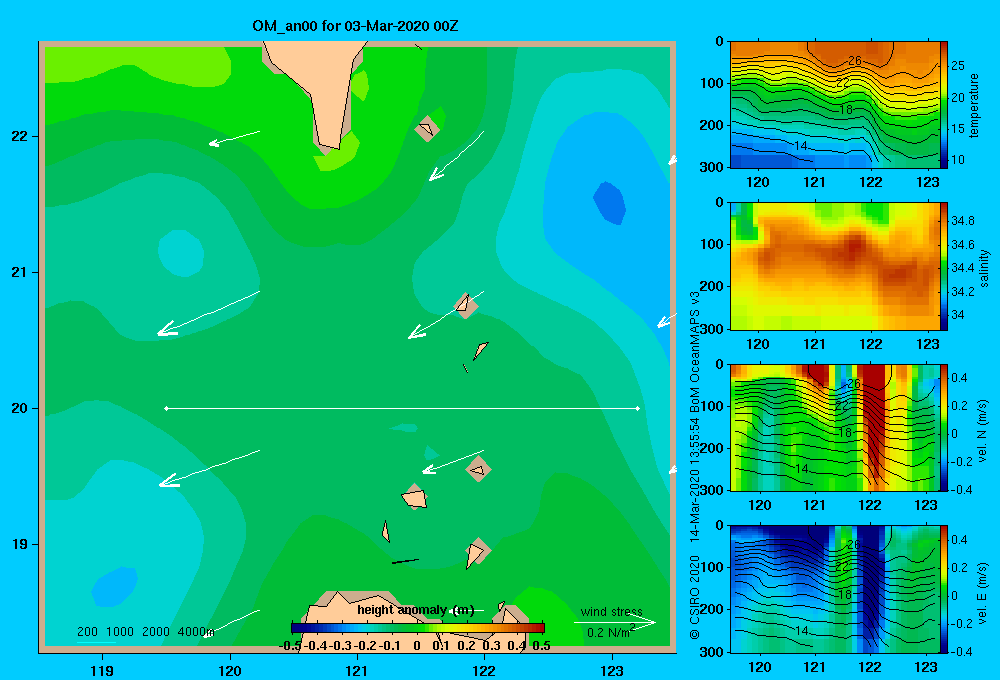The width and height of the screenshot is (1000, 680).
Task: Click latitude tick label 22 on main map
Action: tap(20, 136)
